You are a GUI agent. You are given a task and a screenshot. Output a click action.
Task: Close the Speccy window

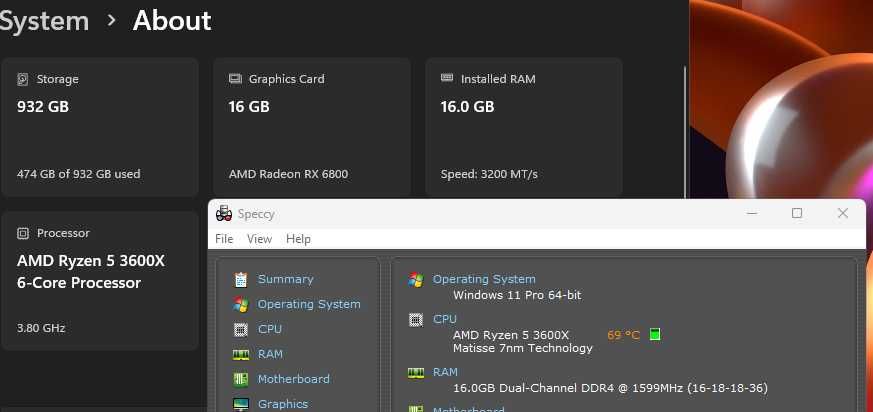(843, 213)
